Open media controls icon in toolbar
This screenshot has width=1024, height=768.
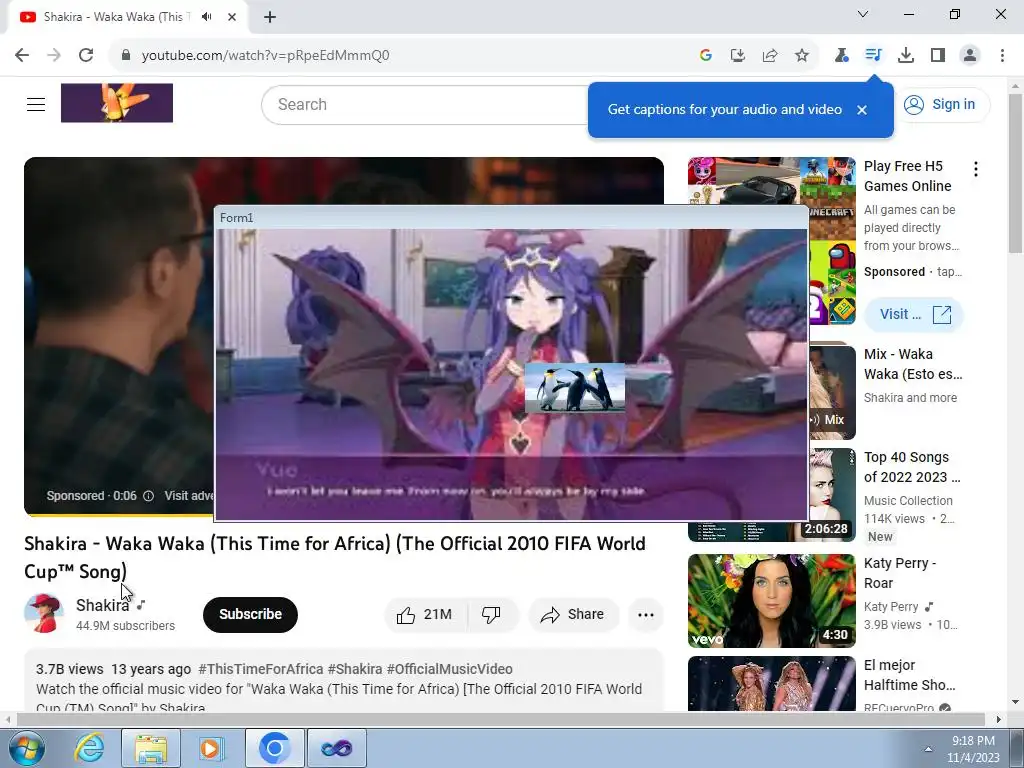[x=873, y=55]
